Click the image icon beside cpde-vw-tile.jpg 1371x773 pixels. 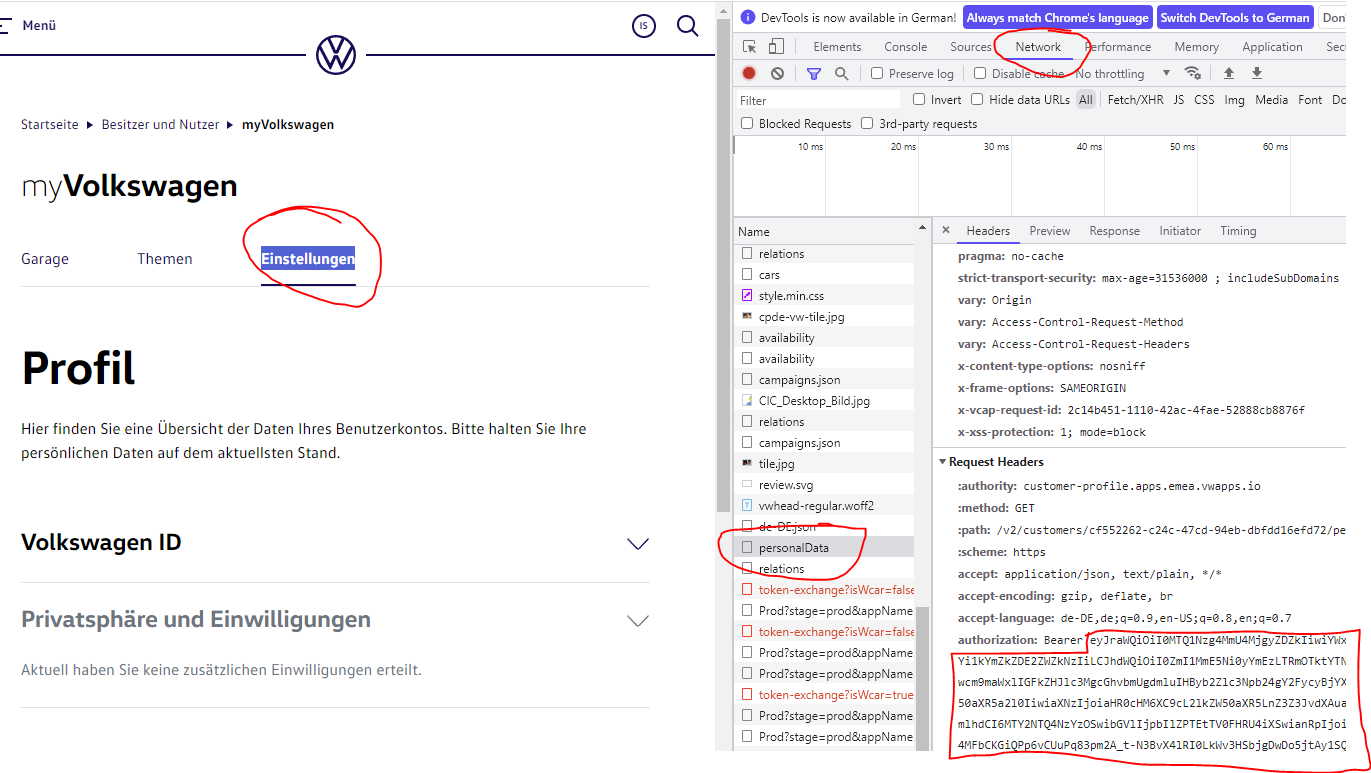coord(747,316)
